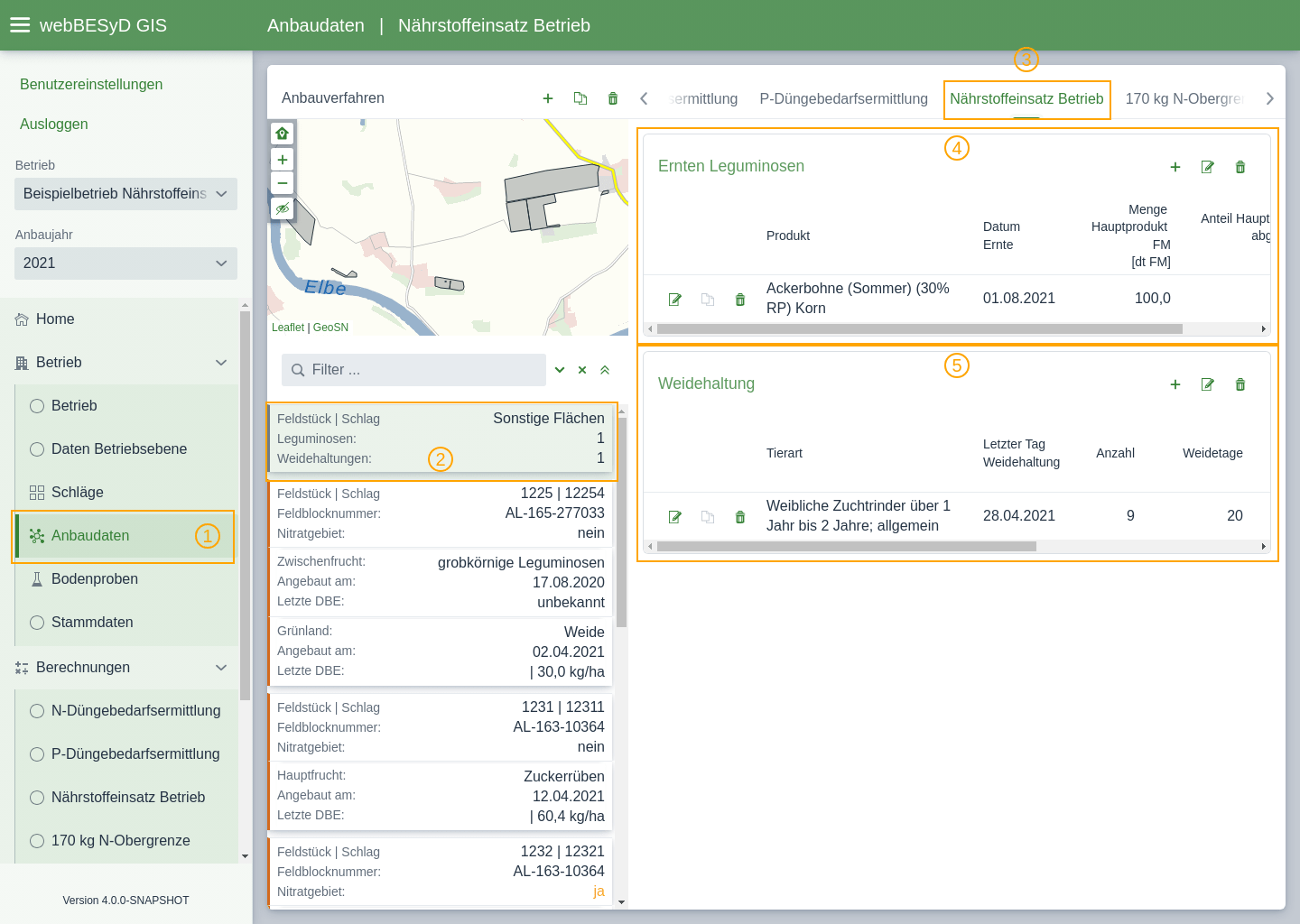Delete the Ackerbohne row

pos(740,300)
